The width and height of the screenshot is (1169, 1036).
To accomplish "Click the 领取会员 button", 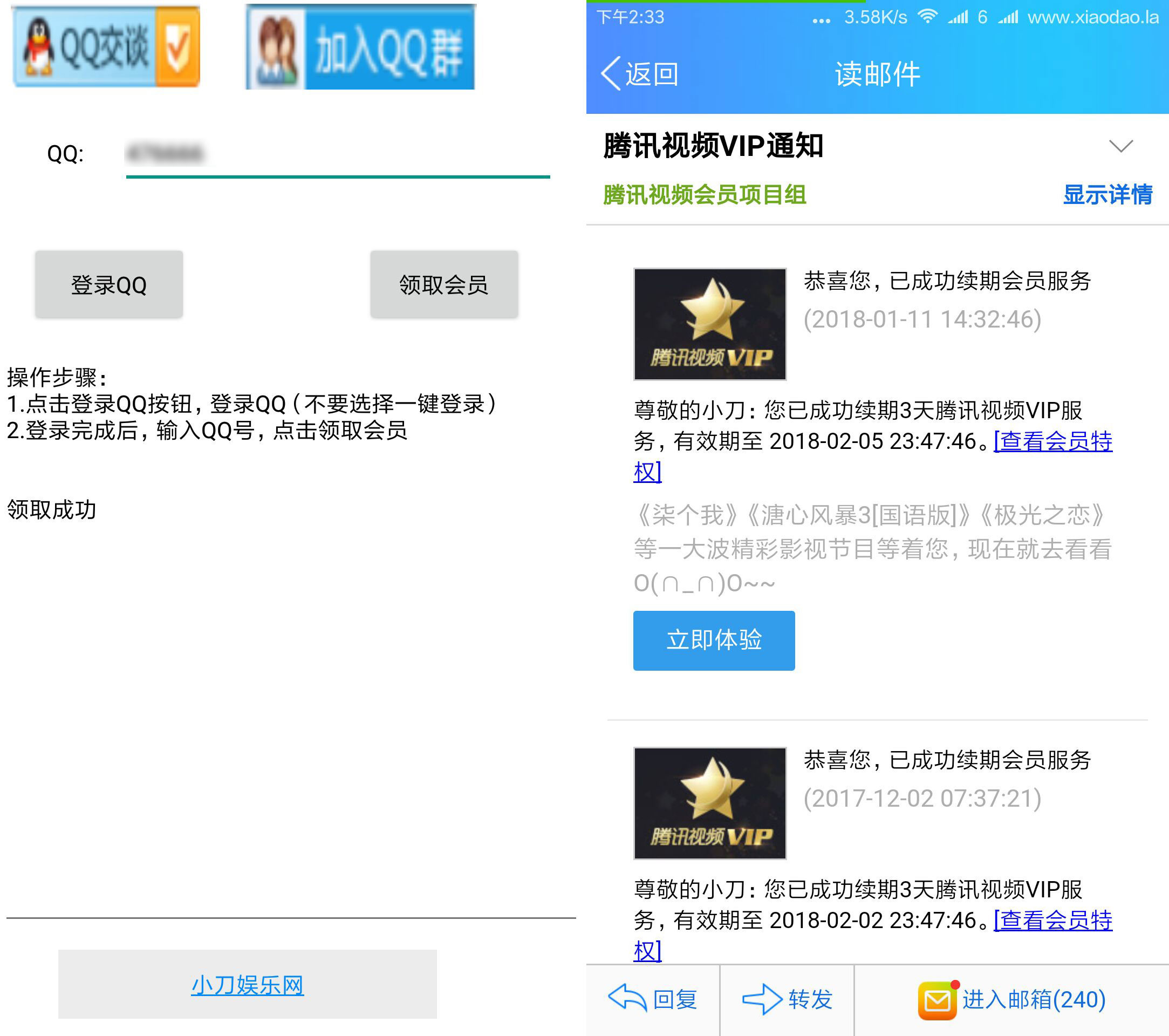I will [x=444, y=284].
